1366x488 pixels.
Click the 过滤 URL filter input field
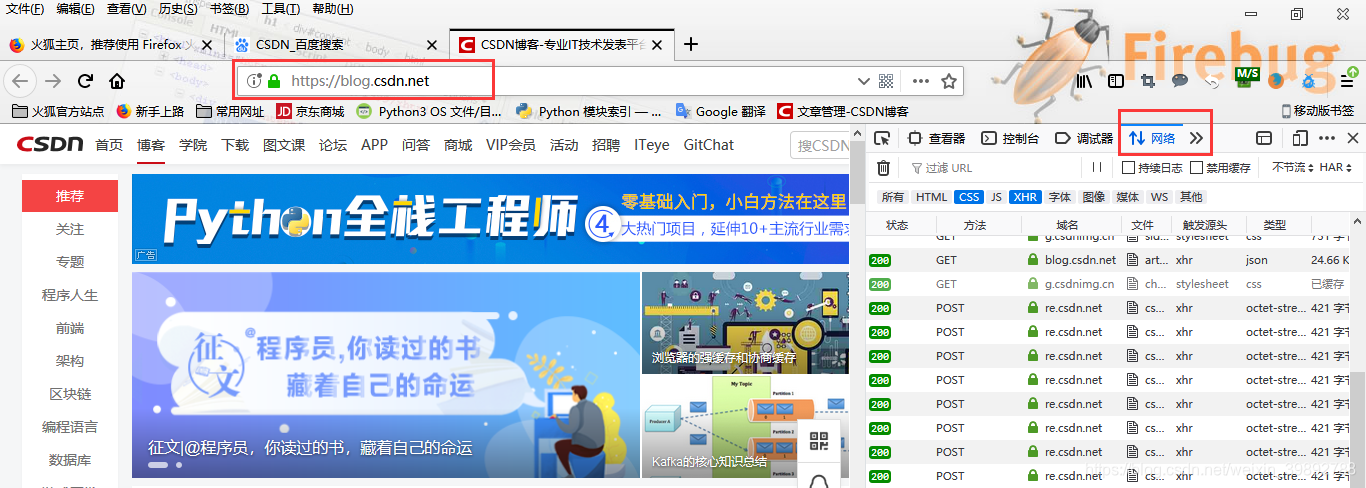click(x=990, y=168)
